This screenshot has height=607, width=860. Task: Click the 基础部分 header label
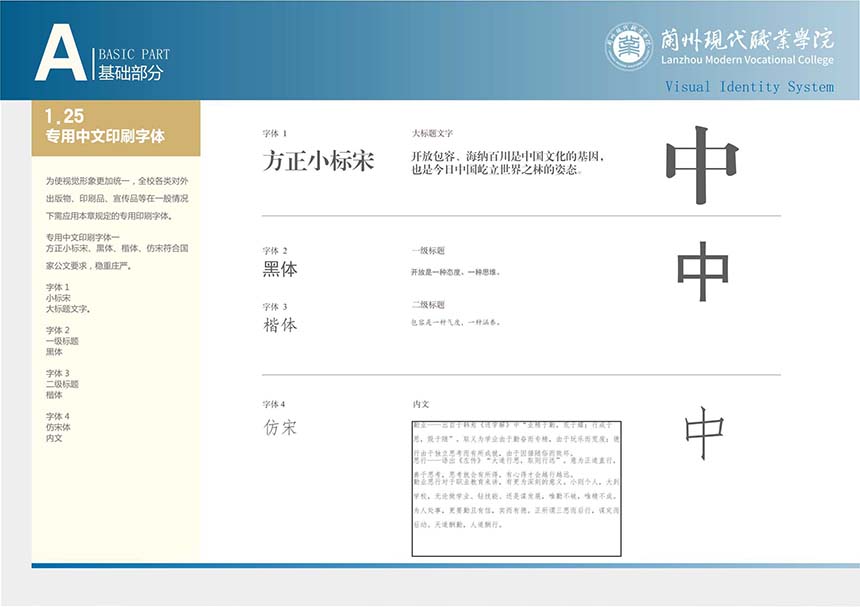(x=130, y=73)
